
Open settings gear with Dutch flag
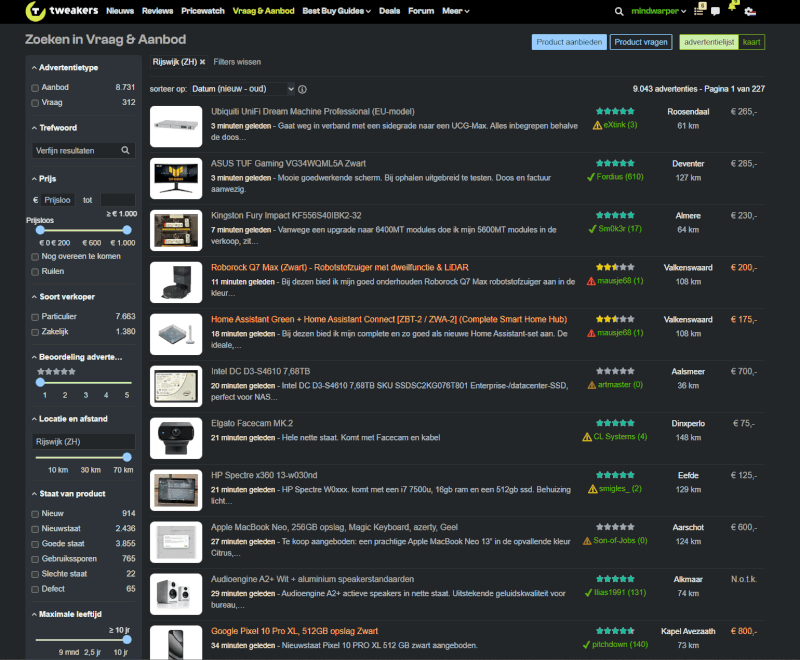749,11
